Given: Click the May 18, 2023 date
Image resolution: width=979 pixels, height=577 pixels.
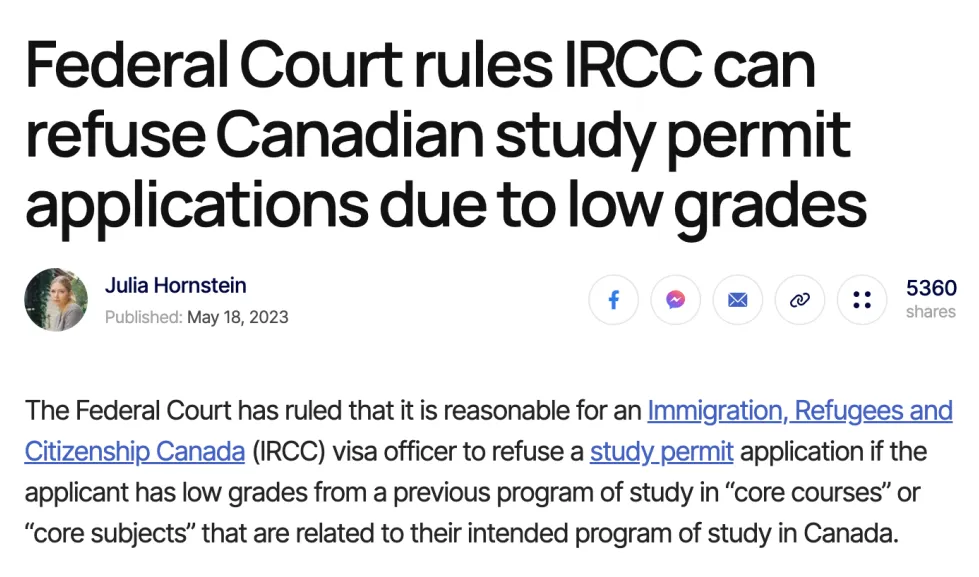Looking at the screenshot, I should click(238, 317).
